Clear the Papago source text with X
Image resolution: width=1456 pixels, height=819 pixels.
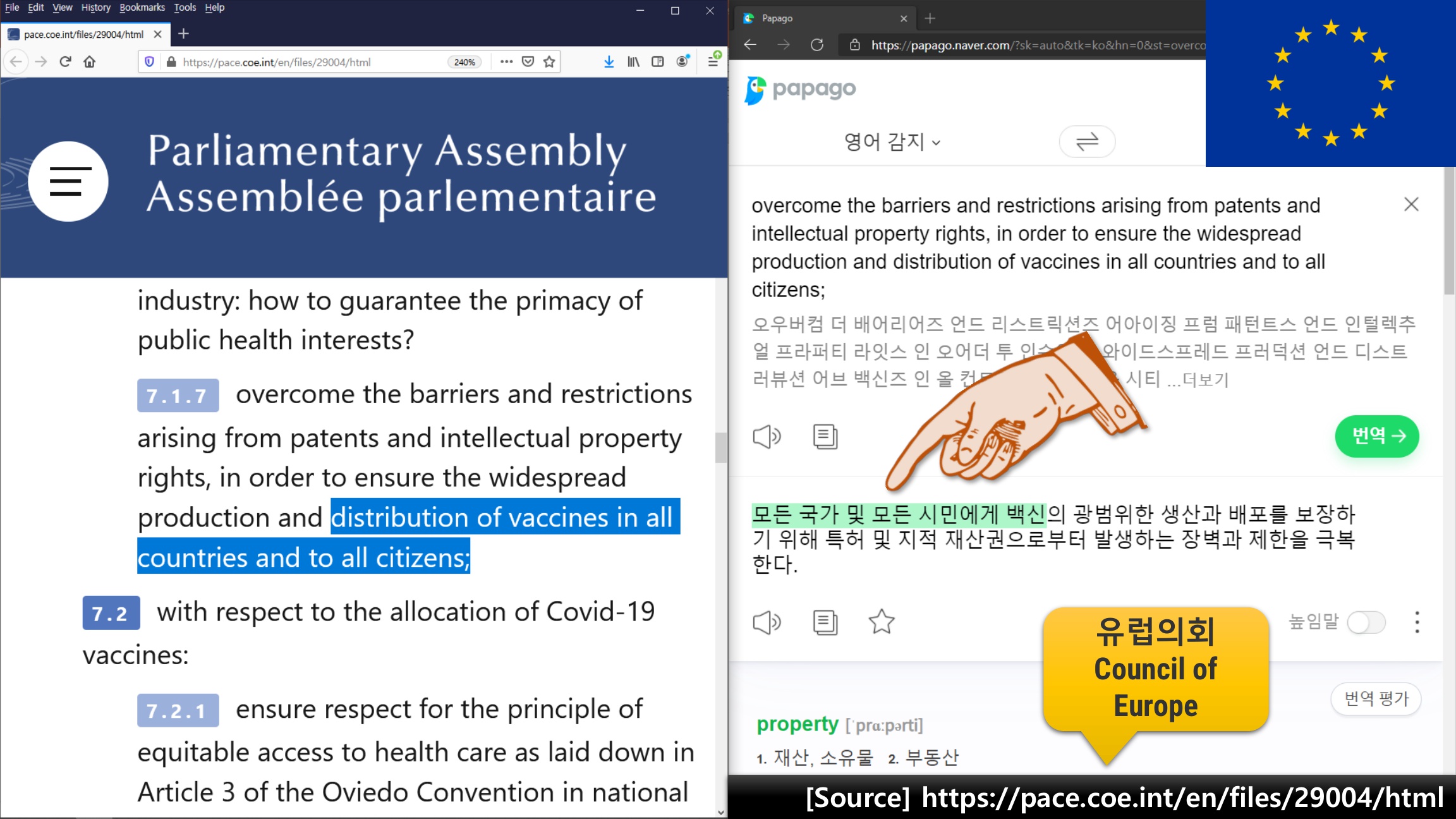click(1411, 204)
